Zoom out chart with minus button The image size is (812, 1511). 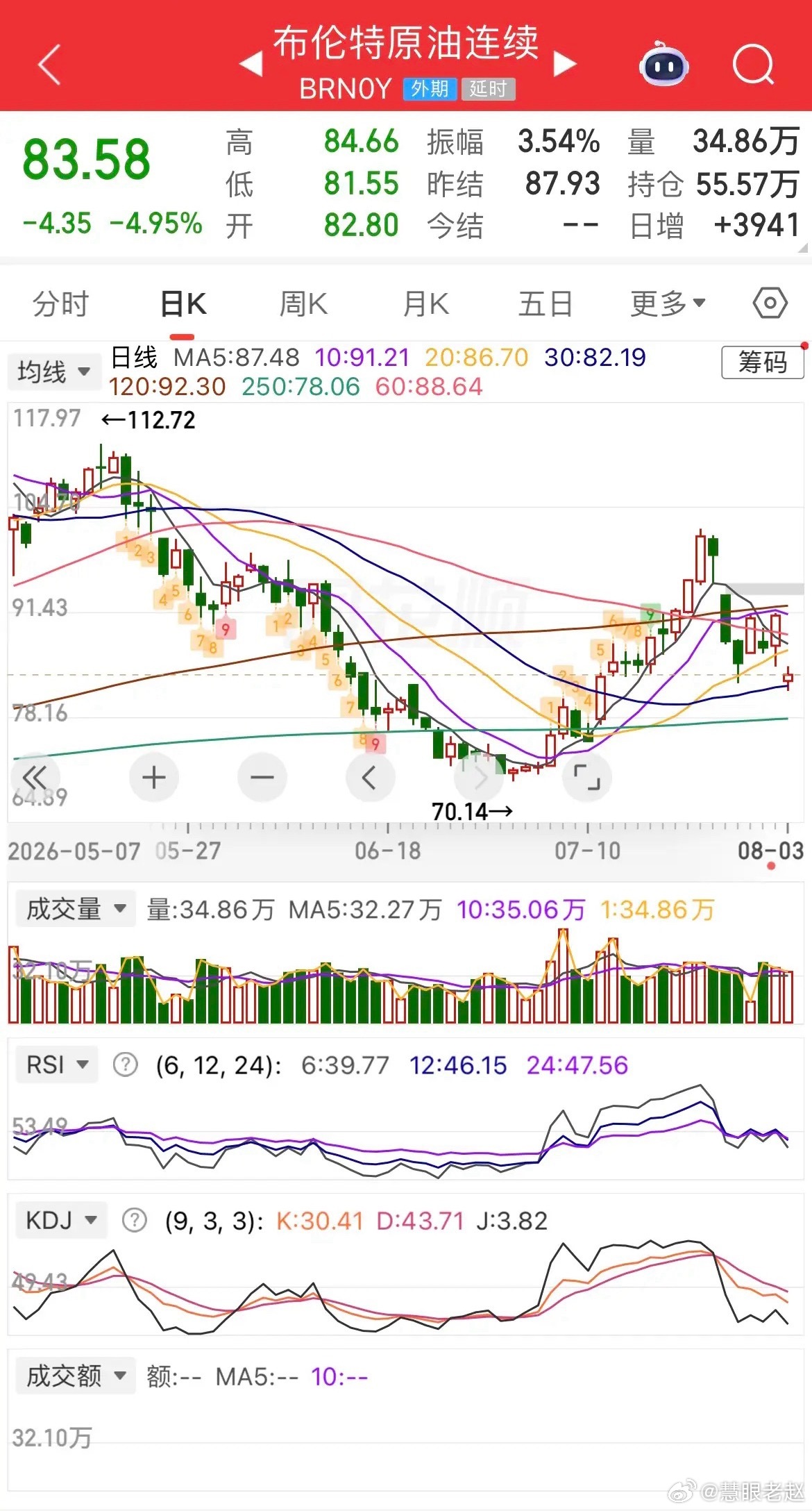pyautogui.click(x=262, y=777)
